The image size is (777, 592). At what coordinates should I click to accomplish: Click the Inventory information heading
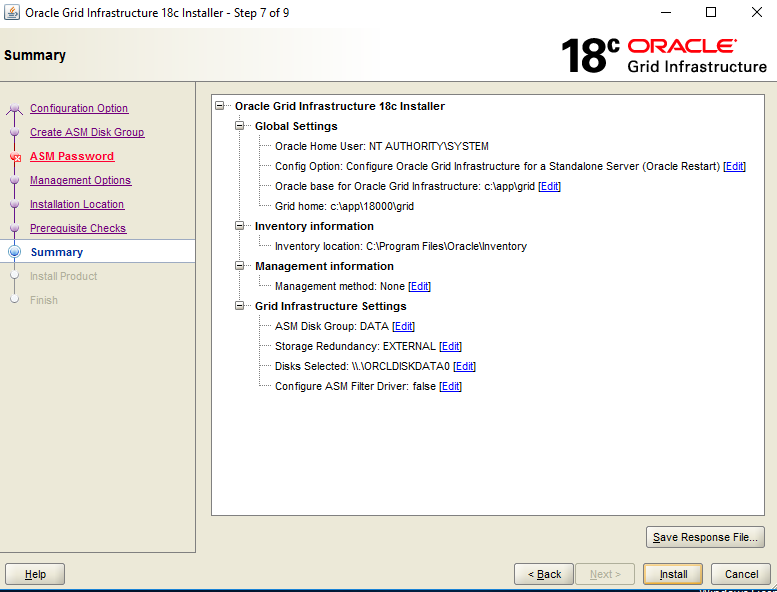[314, 226]
